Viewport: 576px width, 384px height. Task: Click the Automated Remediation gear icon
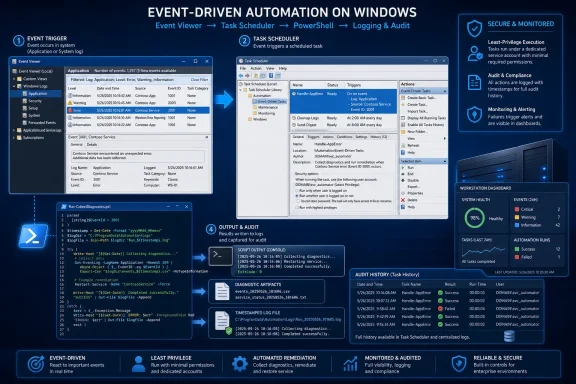pyautogui.click(x=240, y=364)
